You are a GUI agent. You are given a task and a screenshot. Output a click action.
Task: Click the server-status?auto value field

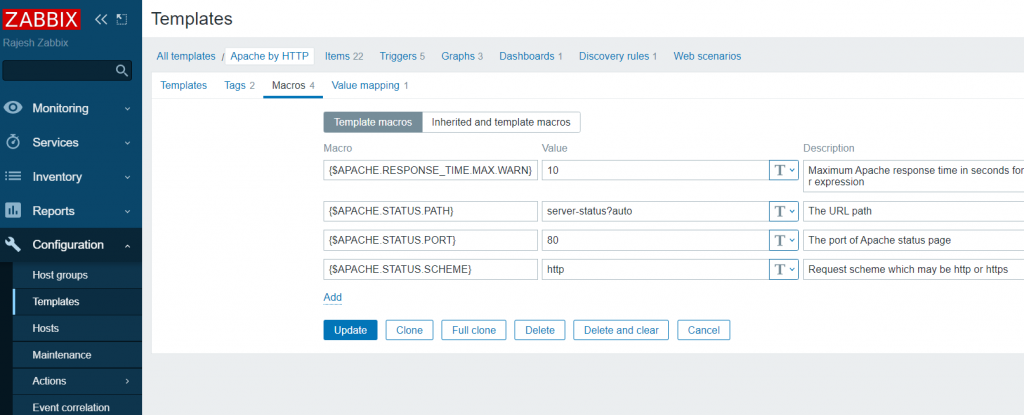tap(653, 211)
